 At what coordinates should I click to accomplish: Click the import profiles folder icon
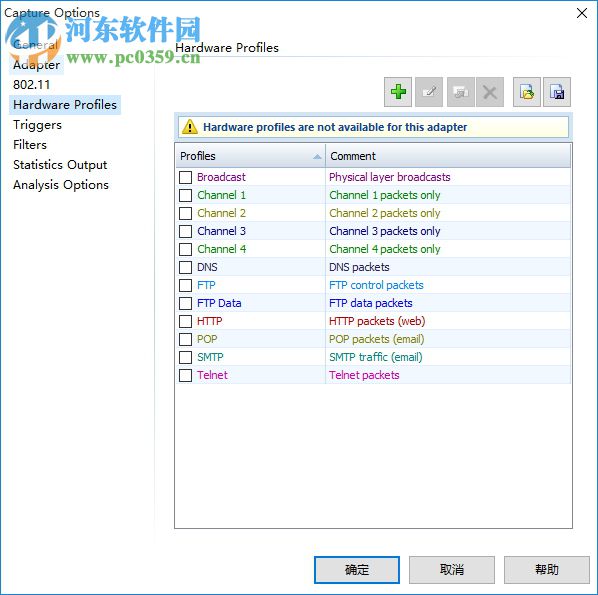[x=527, y=92]
